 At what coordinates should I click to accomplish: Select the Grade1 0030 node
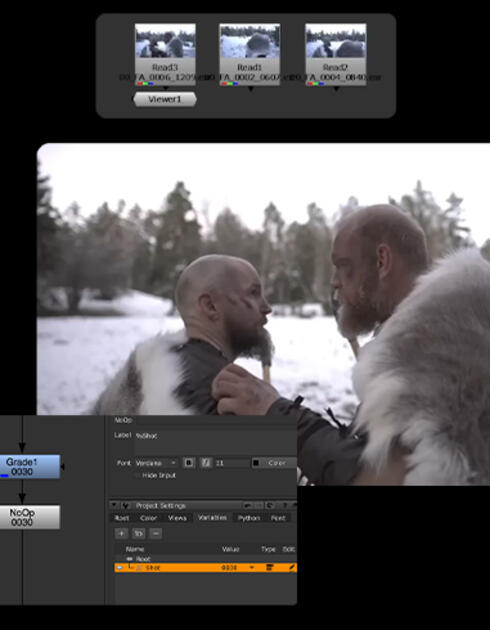pyautogui.click(x=30, y=467)
